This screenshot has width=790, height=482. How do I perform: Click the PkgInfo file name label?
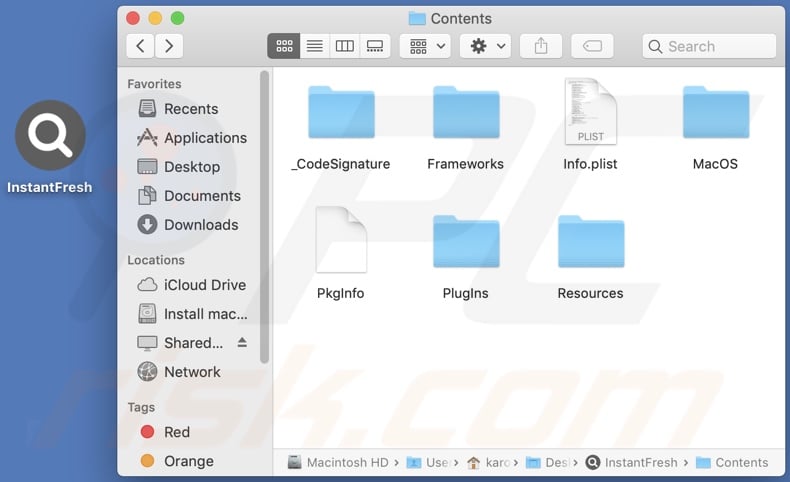(x=341, y=293)
